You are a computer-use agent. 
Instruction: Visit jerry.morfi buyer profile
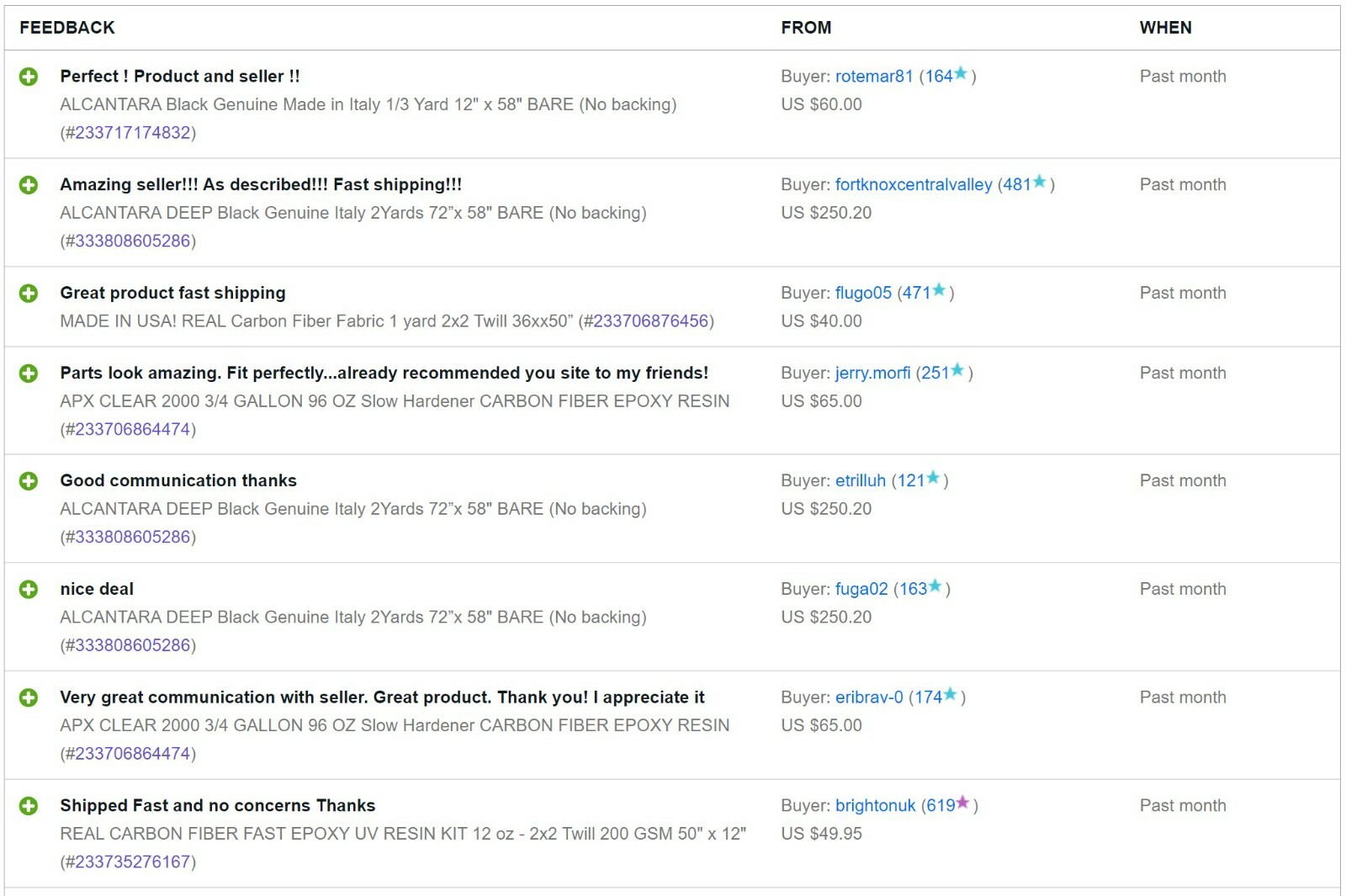(872, 374)
